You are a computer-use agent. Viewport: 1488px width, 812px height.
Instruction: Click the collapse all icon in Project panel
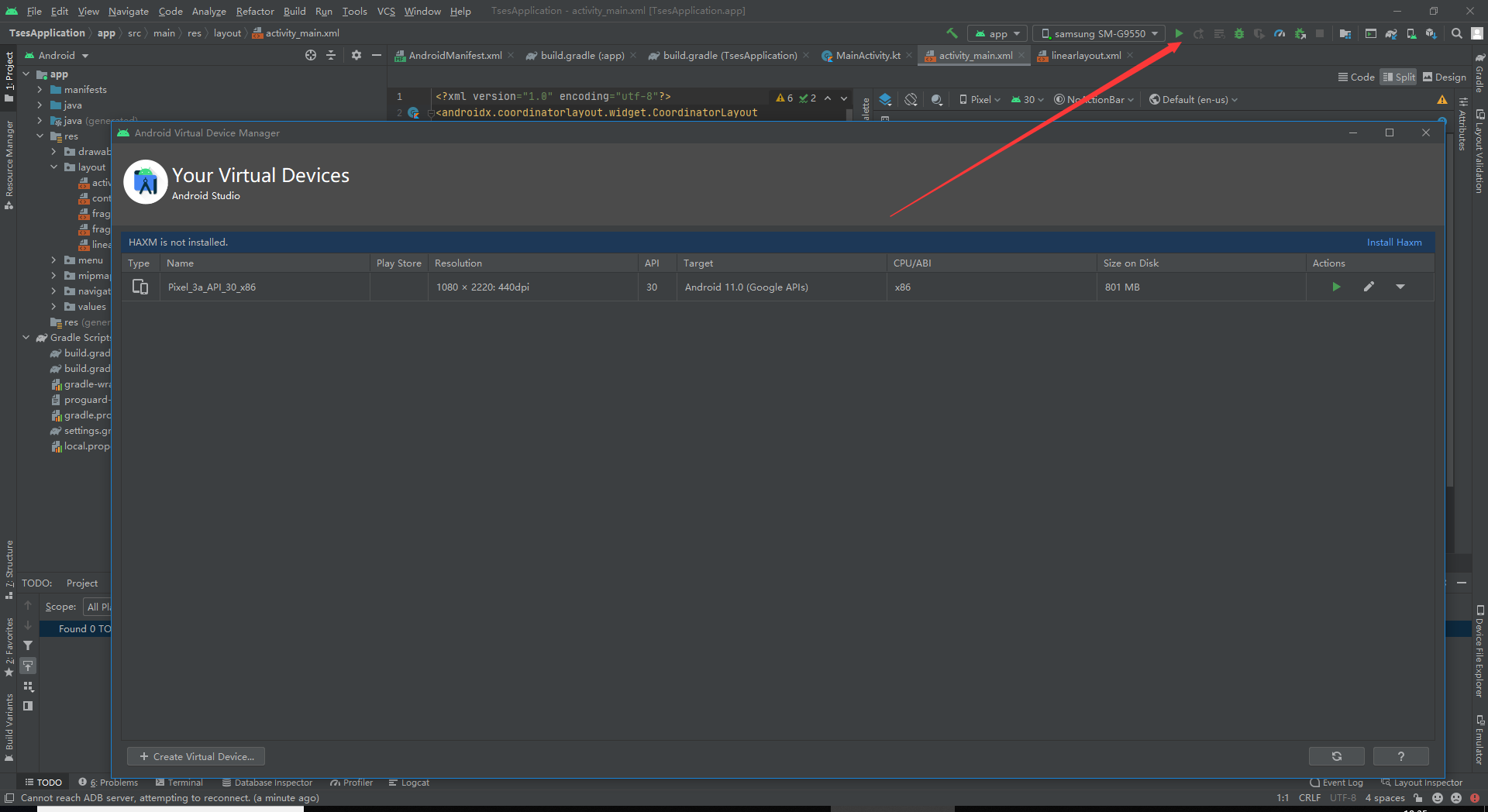(x=331, y=55)
